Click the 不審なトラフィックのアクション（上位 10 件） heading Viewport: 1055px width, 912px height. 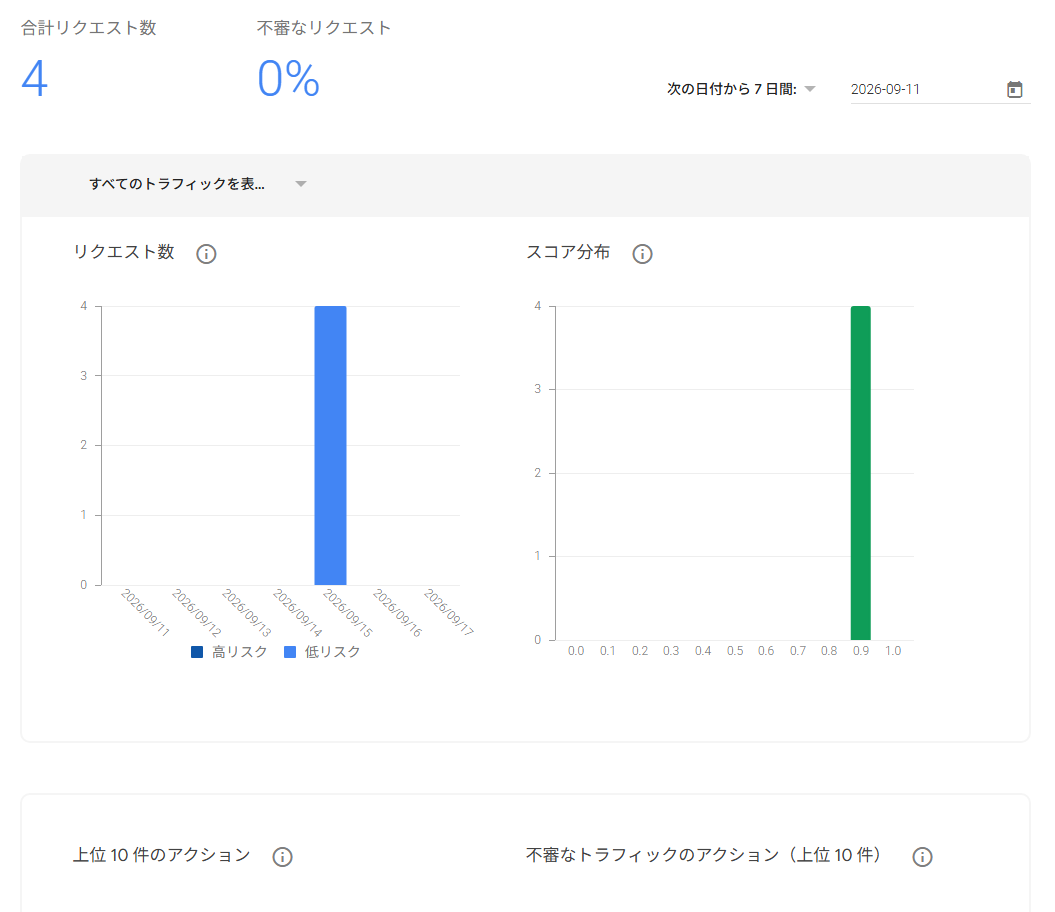(x=704, y=855)
